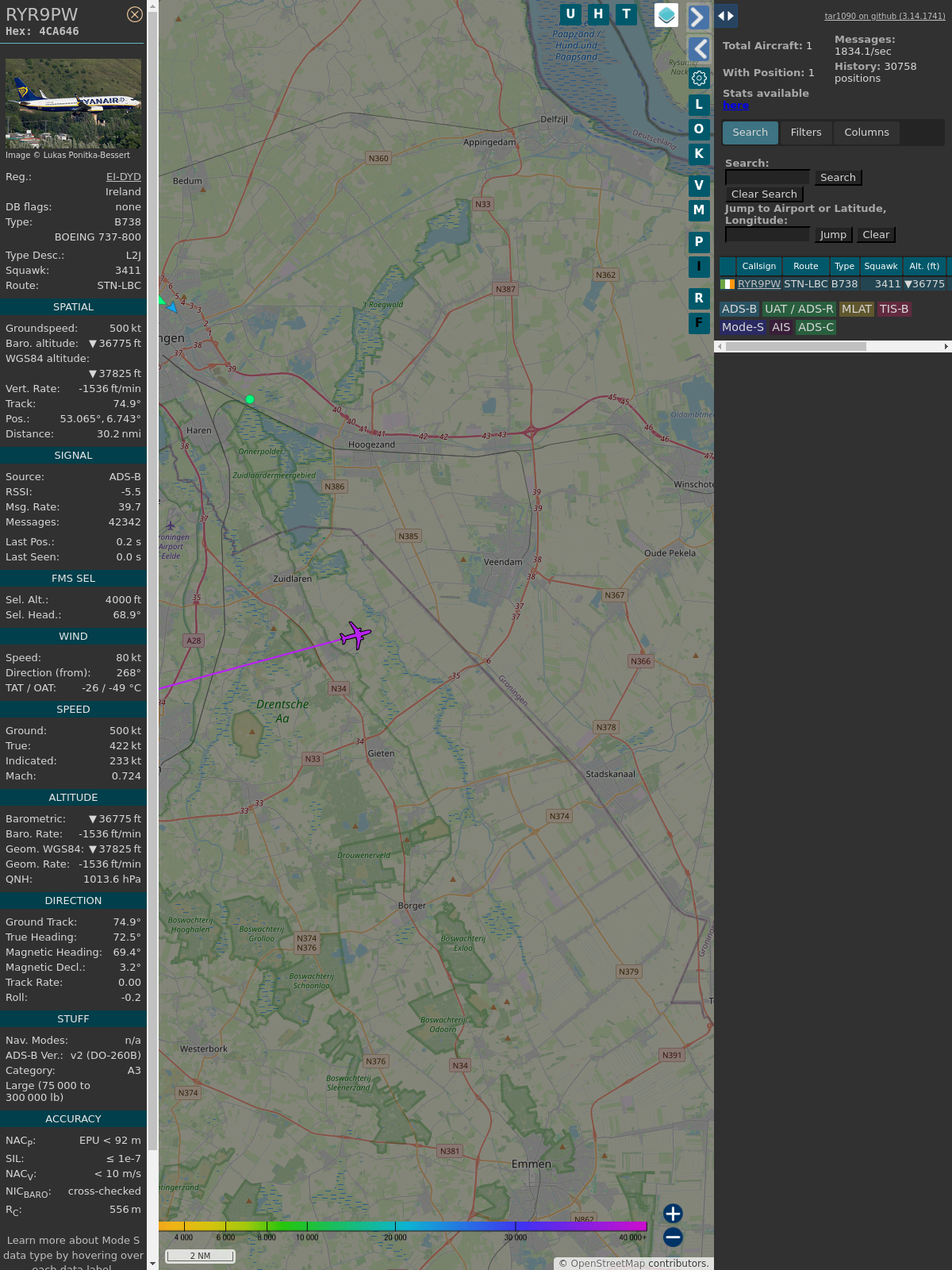Click the Search button
The width and height of the screenshot is (952, 1270).
pyautogui.click(x=838, y=178)
